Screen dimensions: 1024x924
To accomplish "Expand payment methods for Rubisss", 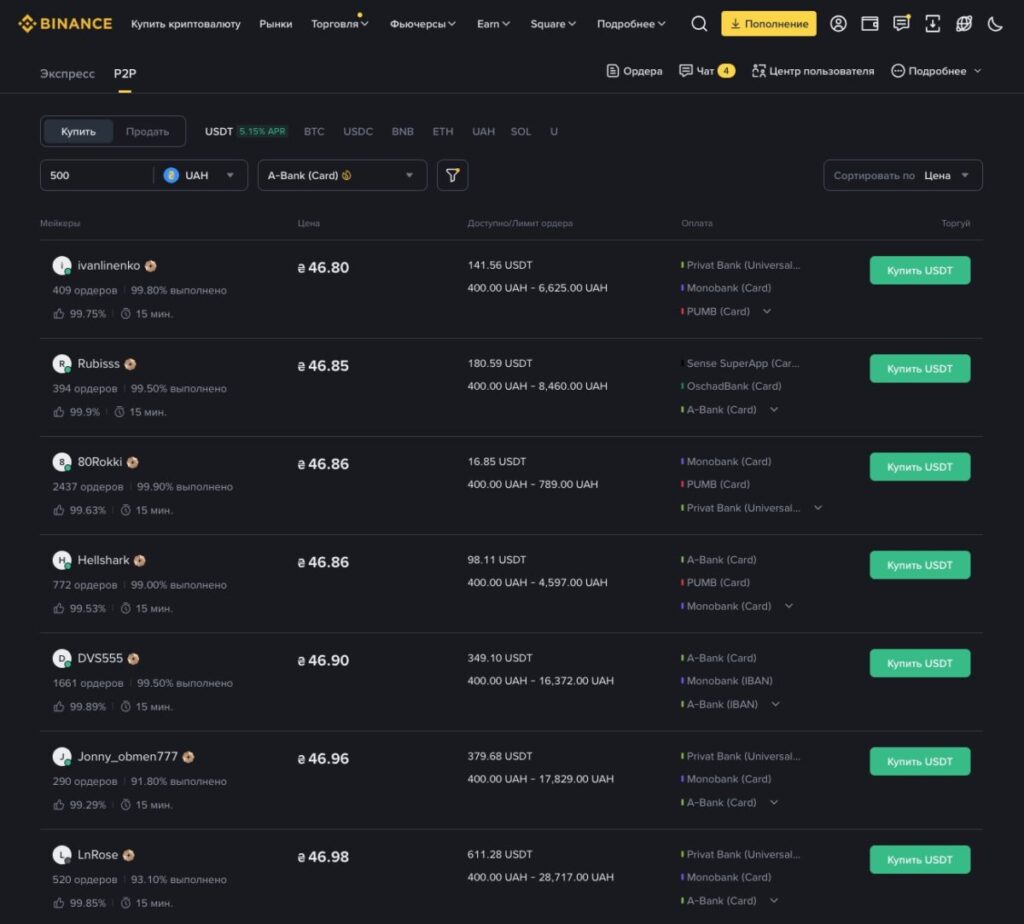I will point(774,409).
